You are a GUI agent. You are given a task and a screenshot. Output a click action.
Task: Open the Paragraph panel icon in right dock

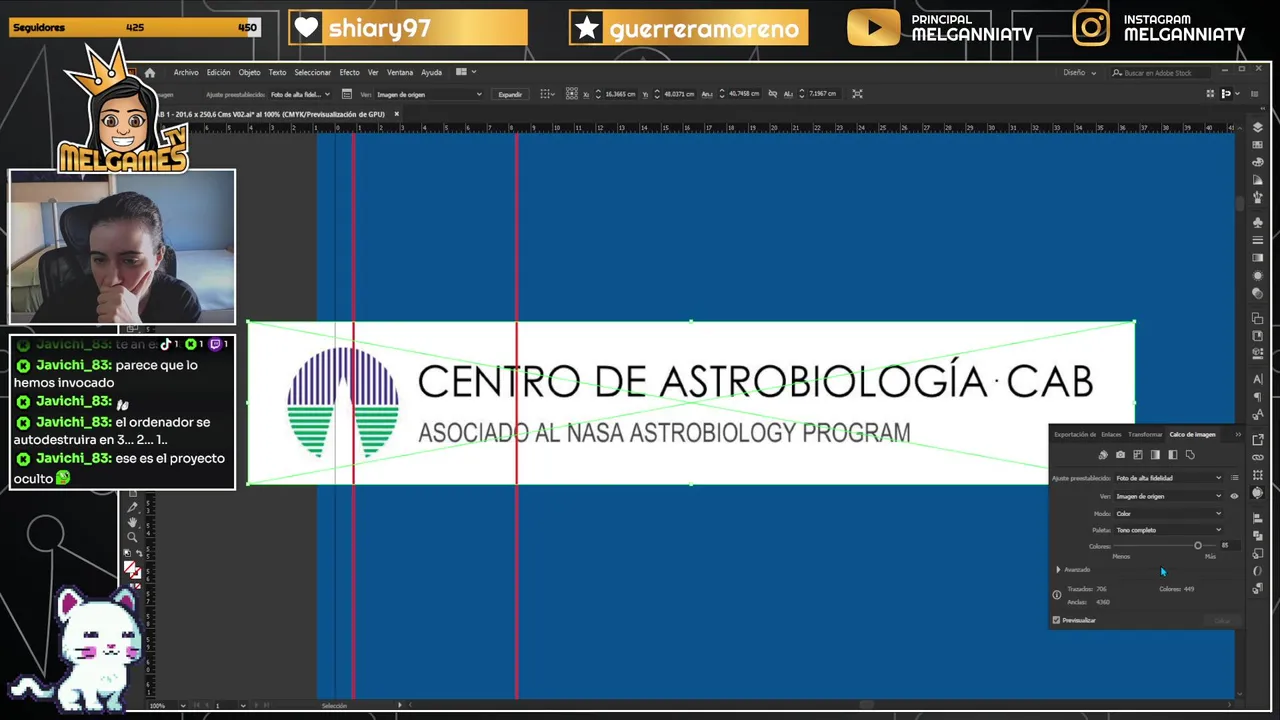point(1258,396)
